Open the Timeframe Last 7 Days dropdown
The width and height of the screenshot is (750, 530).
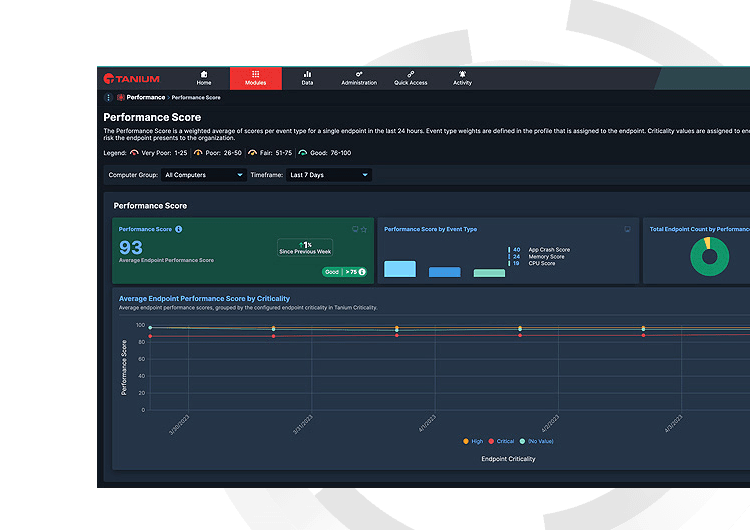pos(329,175)
